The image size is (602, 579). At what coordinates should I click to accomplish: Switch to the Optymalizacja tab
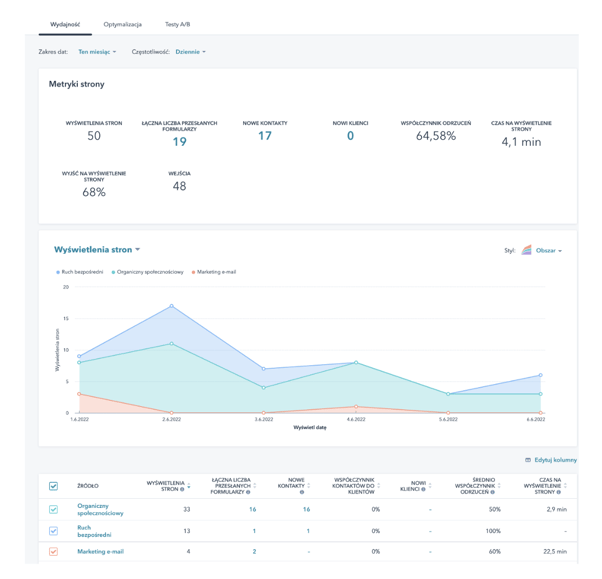[122, 25]
